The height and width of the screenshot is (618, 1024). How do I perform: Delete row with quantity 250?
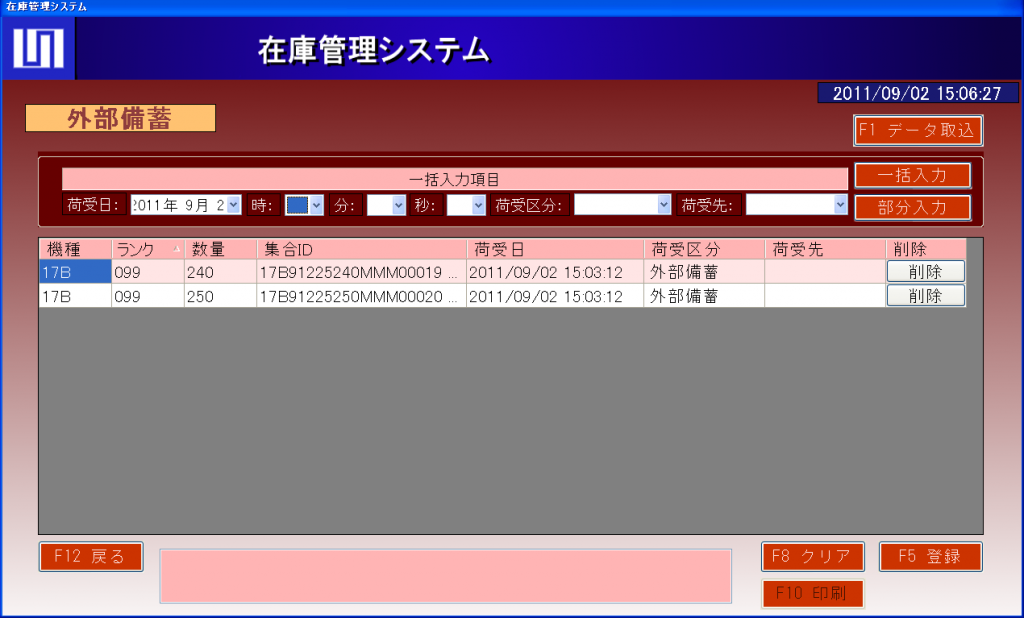click(x=925, y=296)
